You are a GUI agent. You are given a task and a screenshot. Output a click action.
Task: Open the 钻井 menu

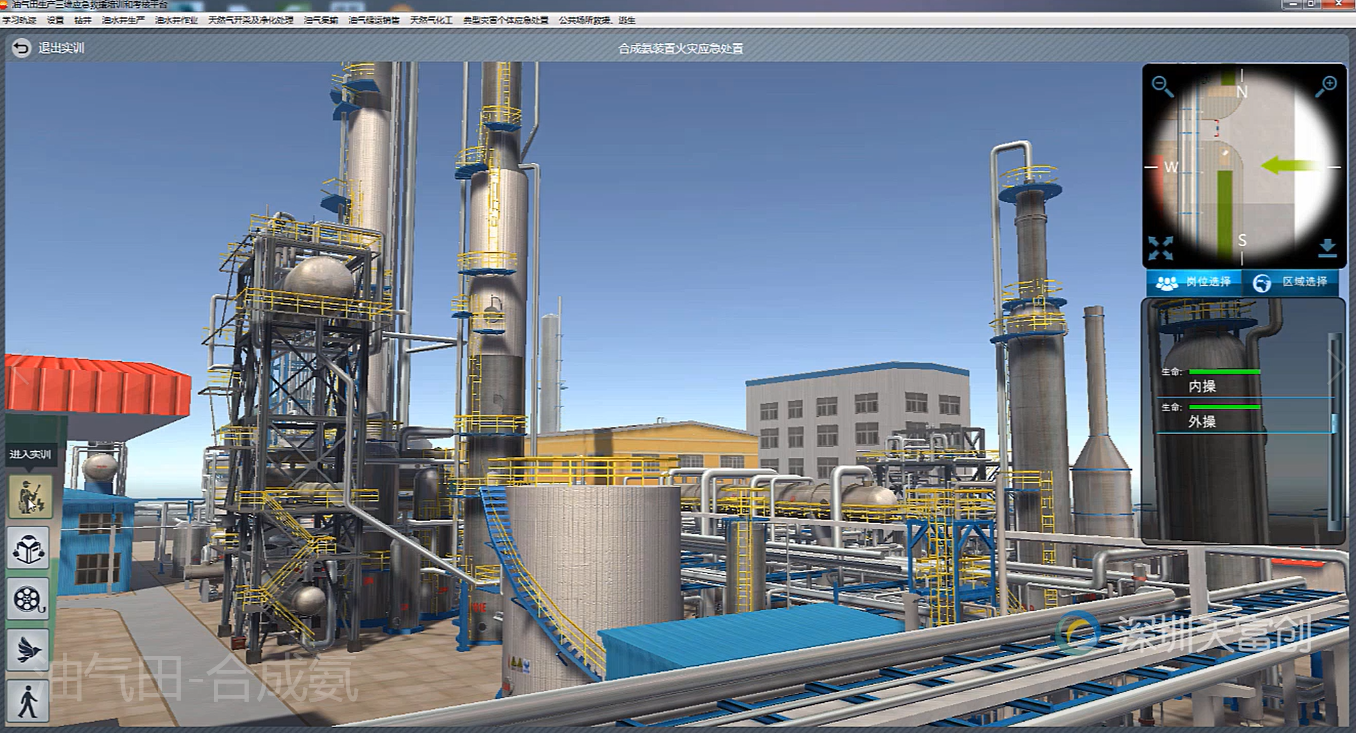pos(83,20)
